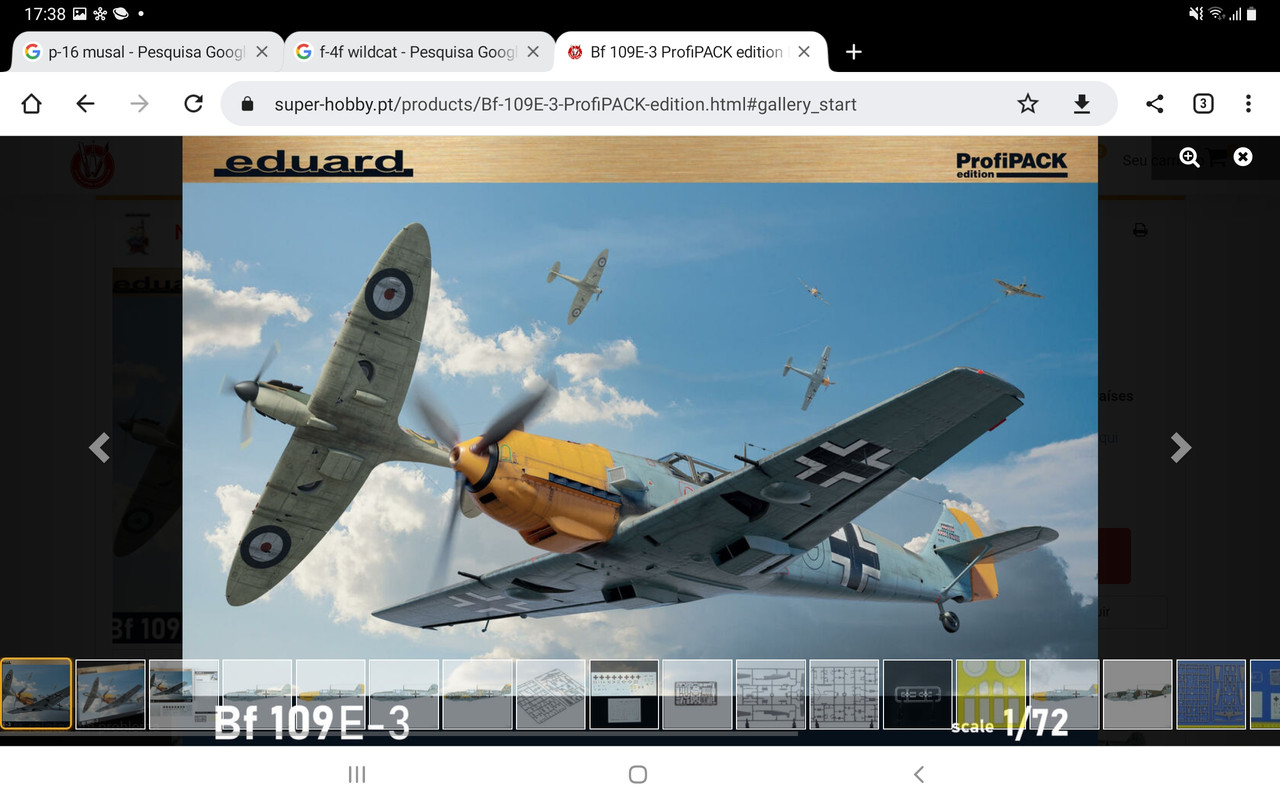
Task: Close the 'p-16 musal' tab
Action: pyautogui.click(x=262, y=52)
